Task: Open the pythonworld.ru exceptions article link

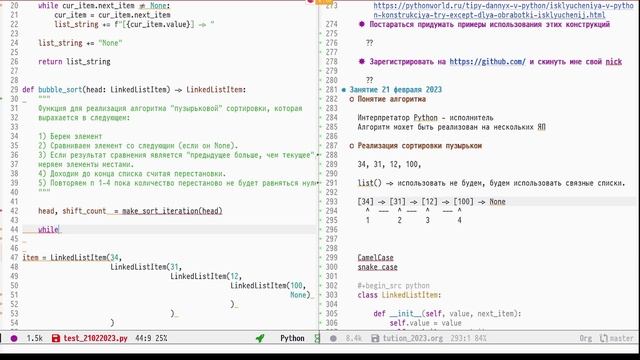Action: (503, 10)
